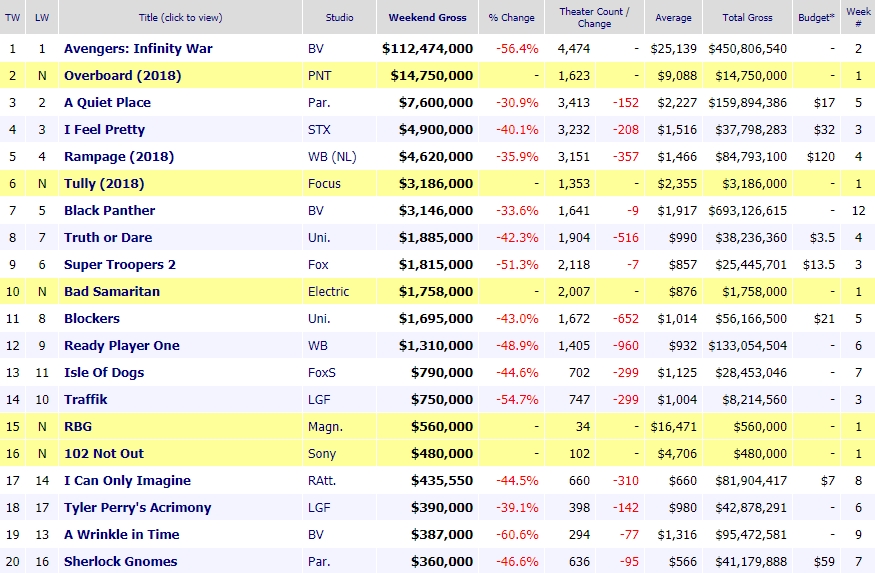Click the $120 budget value
Viewport: 875px width, 573px height.
[821, 156]
